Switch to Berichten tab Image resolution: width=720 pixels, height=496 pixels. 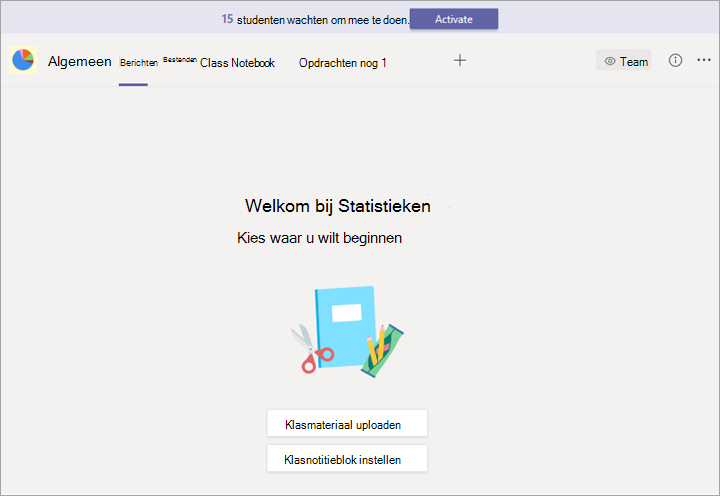[x=139, y=62]
